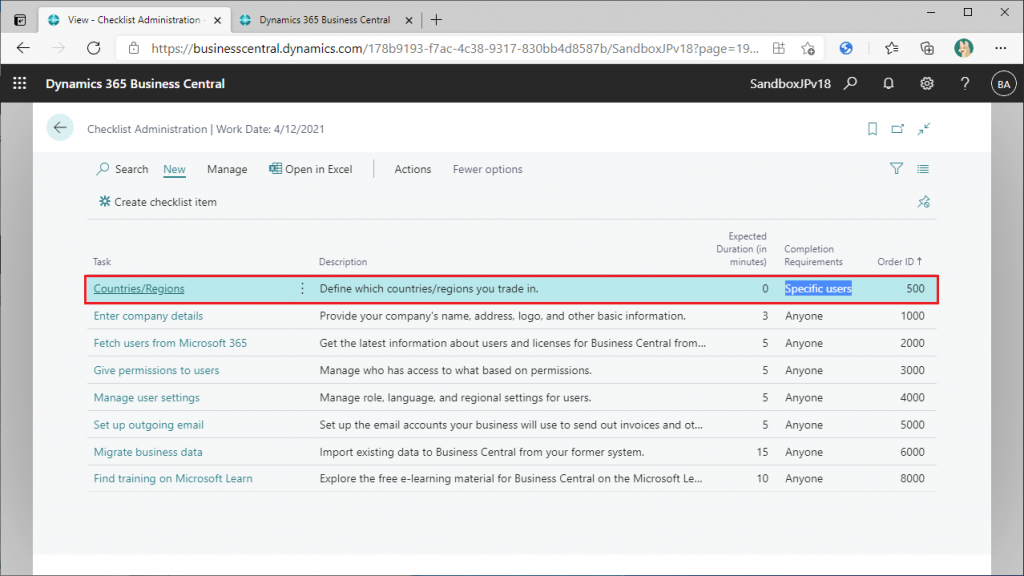
Task: Click 'Manage who has access' description
Action: 455,370
